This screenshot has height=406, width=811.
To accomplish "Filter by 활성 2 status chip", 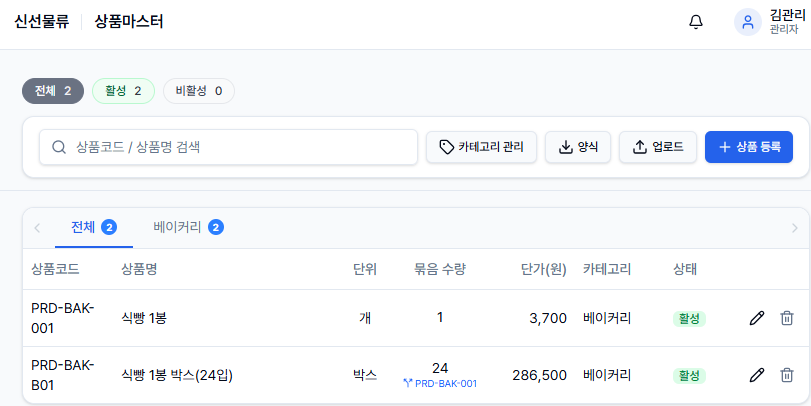I will point(123,91).
